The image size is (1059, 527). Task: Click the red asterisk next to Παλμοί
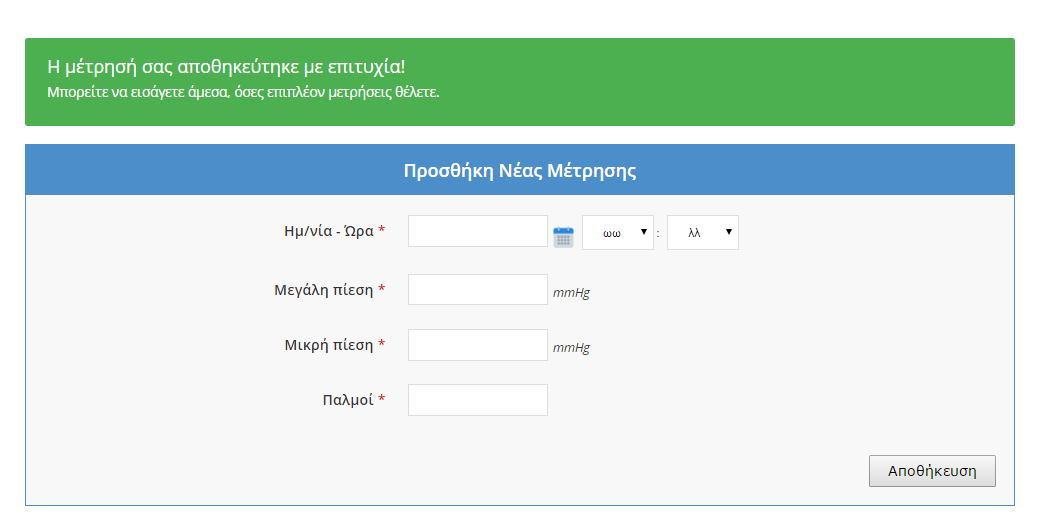click(x=381, y=400)
